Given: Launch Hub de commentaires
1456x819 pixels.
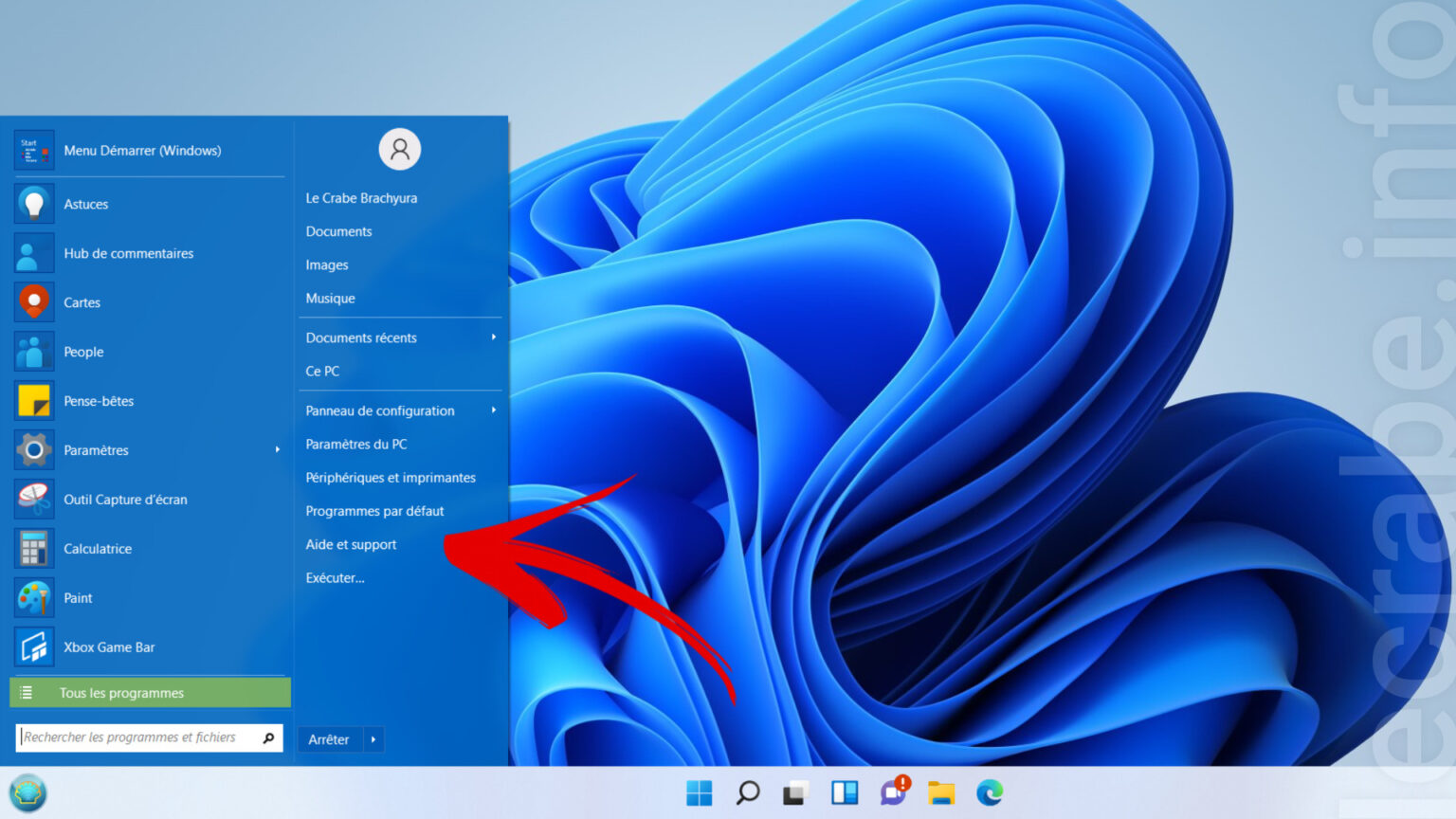Looking at the screenshot, I should tap(128, 253).
